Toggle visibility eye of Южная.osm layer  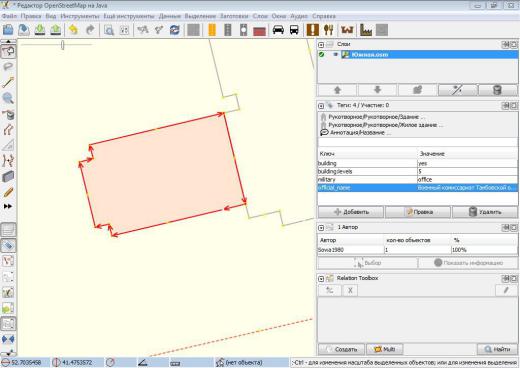(335, 54)
